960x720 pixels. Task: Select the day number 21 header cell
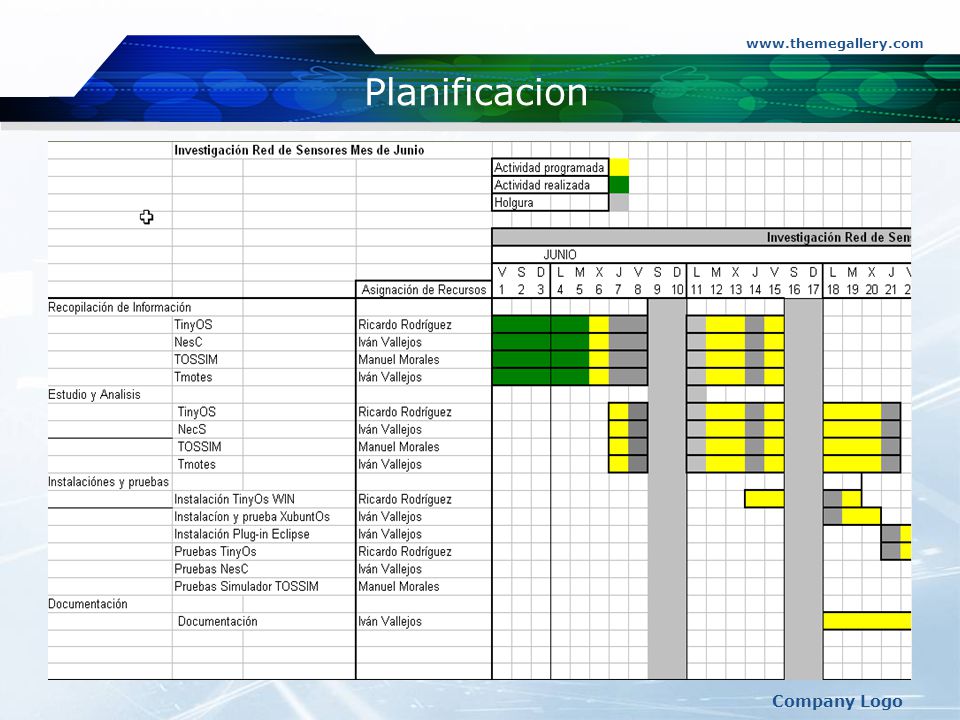891,290
